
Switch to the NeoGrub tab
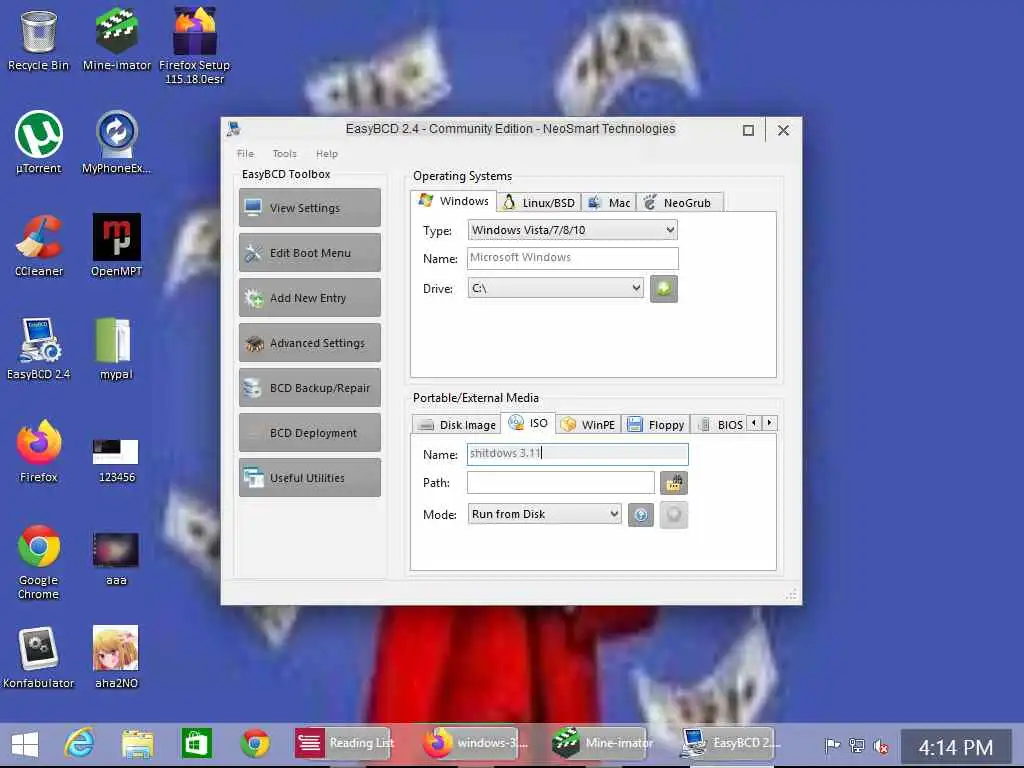click(x=679, y=202)
